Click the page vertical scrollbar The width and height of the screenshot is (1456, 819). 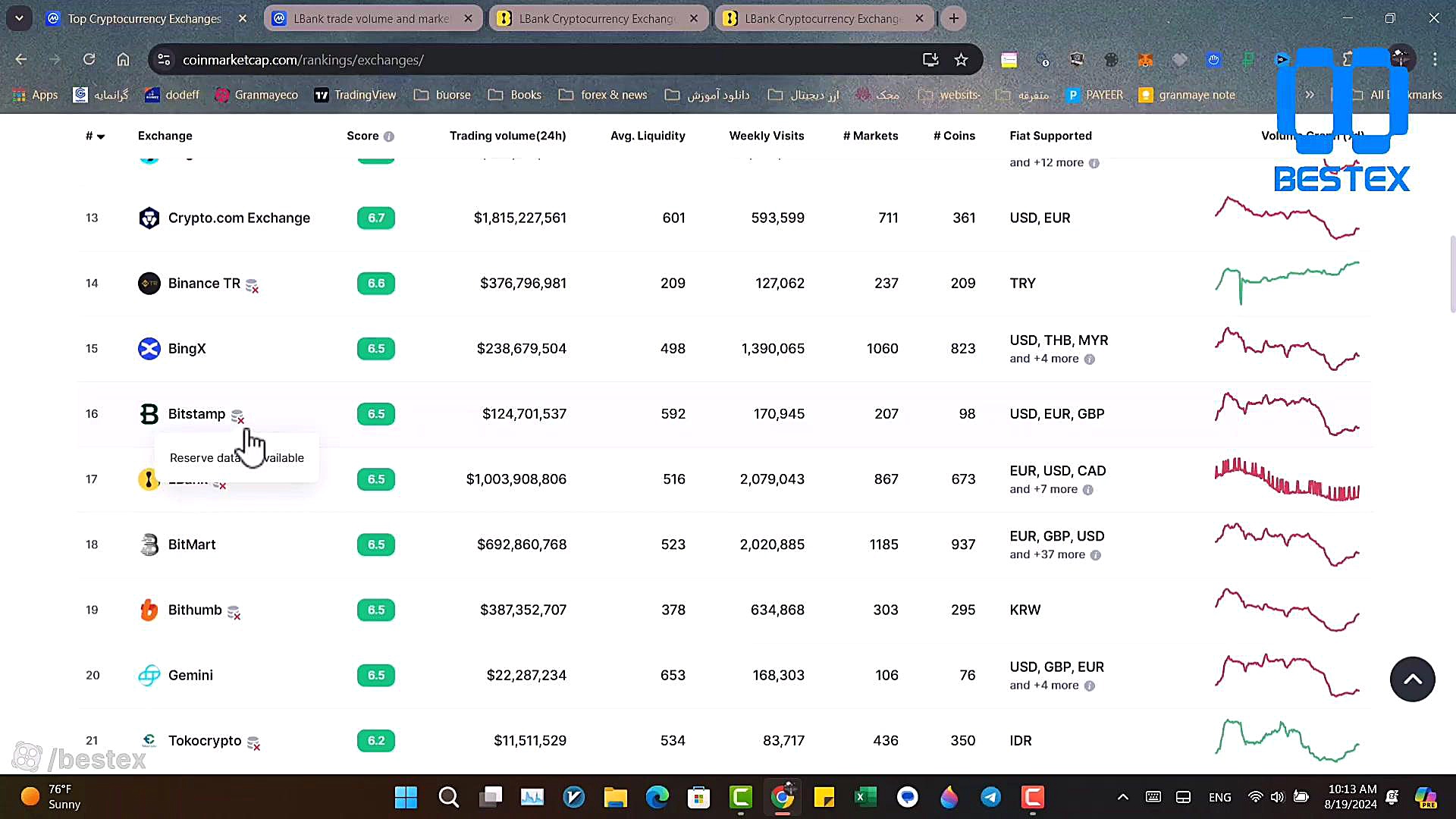coord(1452,275)
